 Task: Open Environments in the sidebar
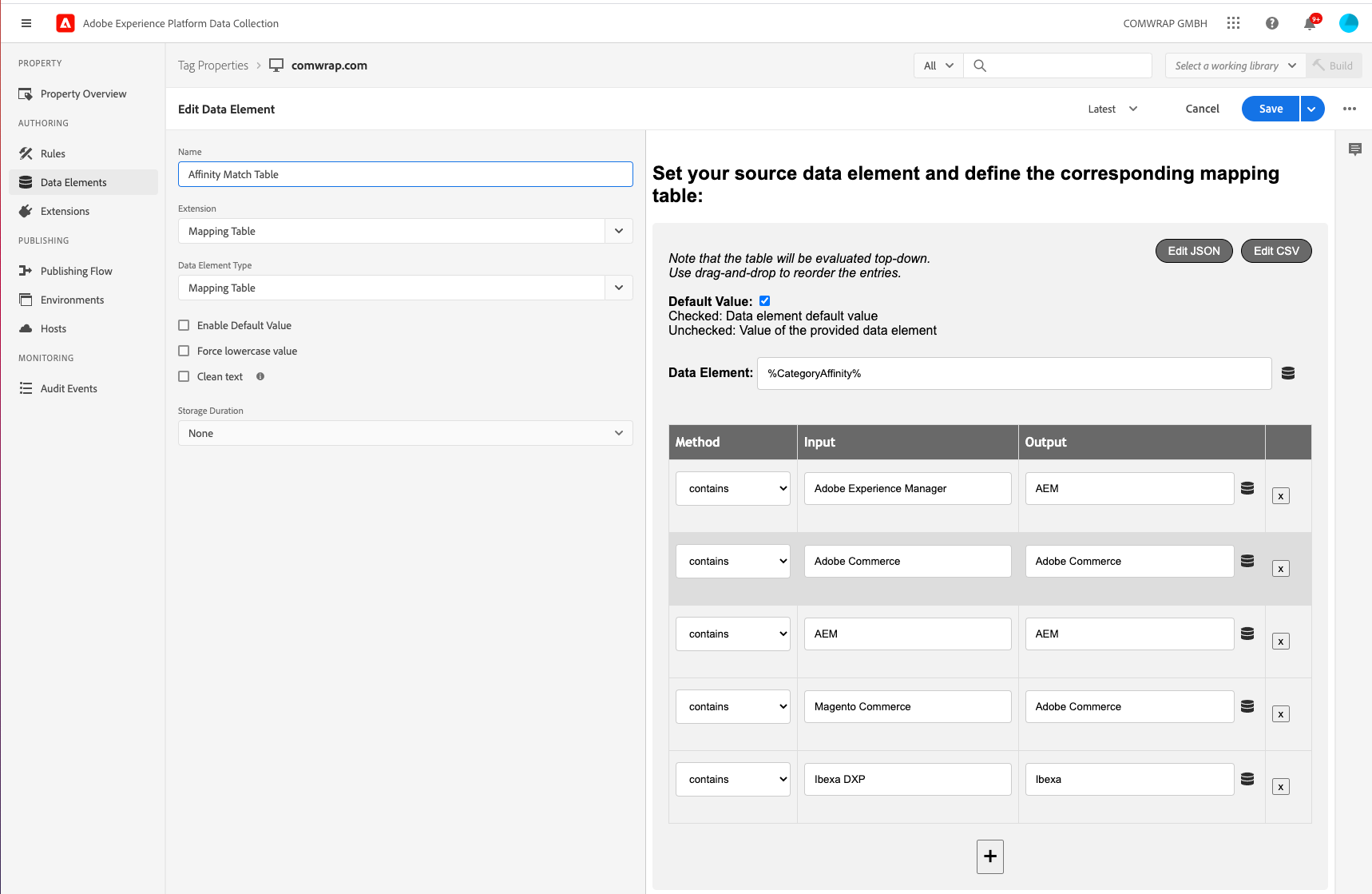(x=83, y=300)
